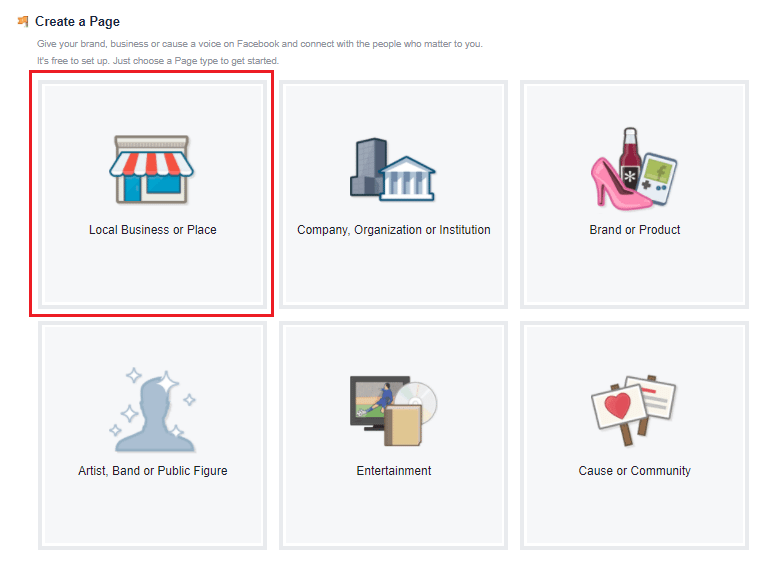
Task: Click the pink shoe and bottle Brand icon
Action: coord(634,168)
